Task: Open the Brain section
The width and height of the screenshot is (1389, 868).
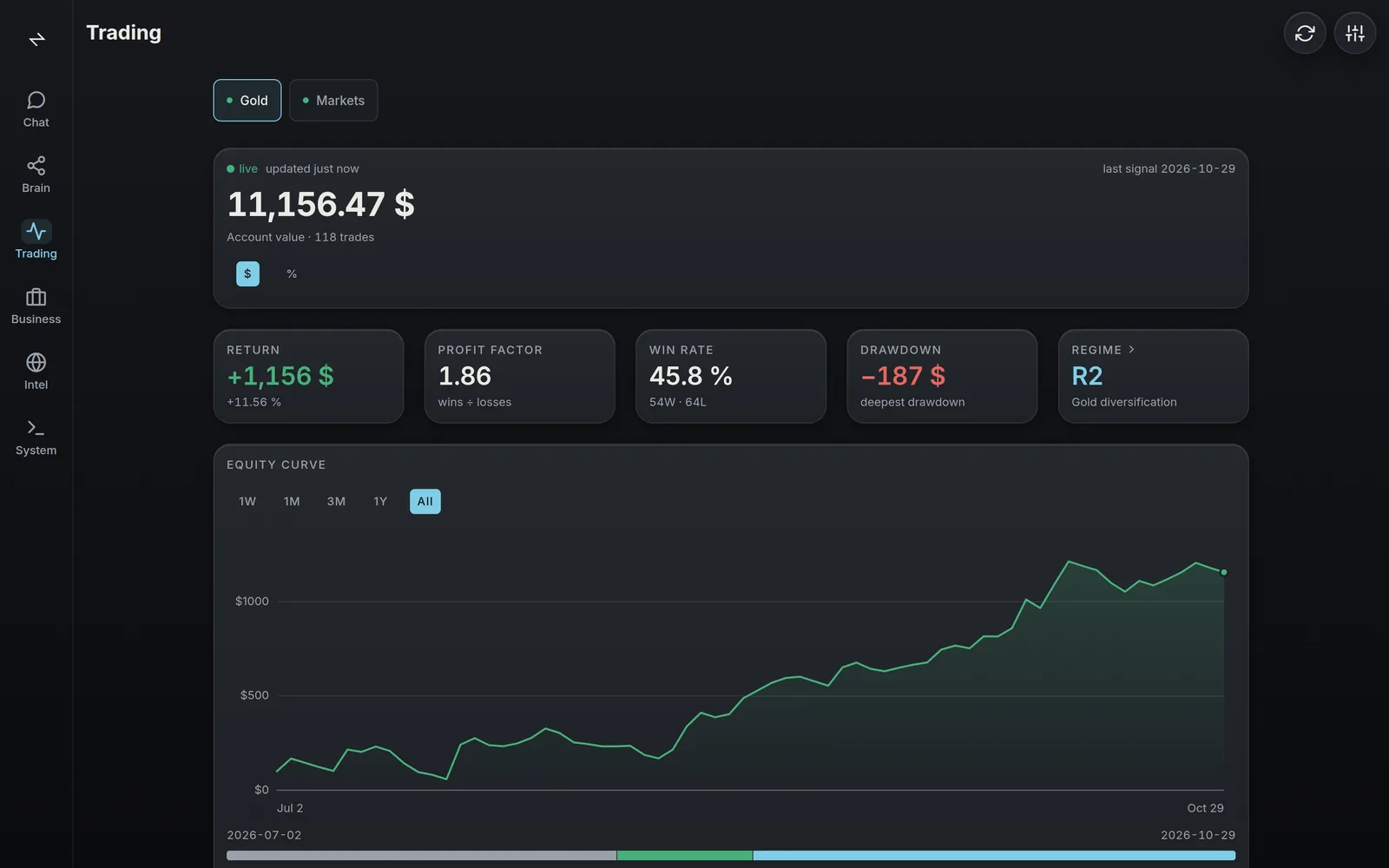Action: (36, 174)
